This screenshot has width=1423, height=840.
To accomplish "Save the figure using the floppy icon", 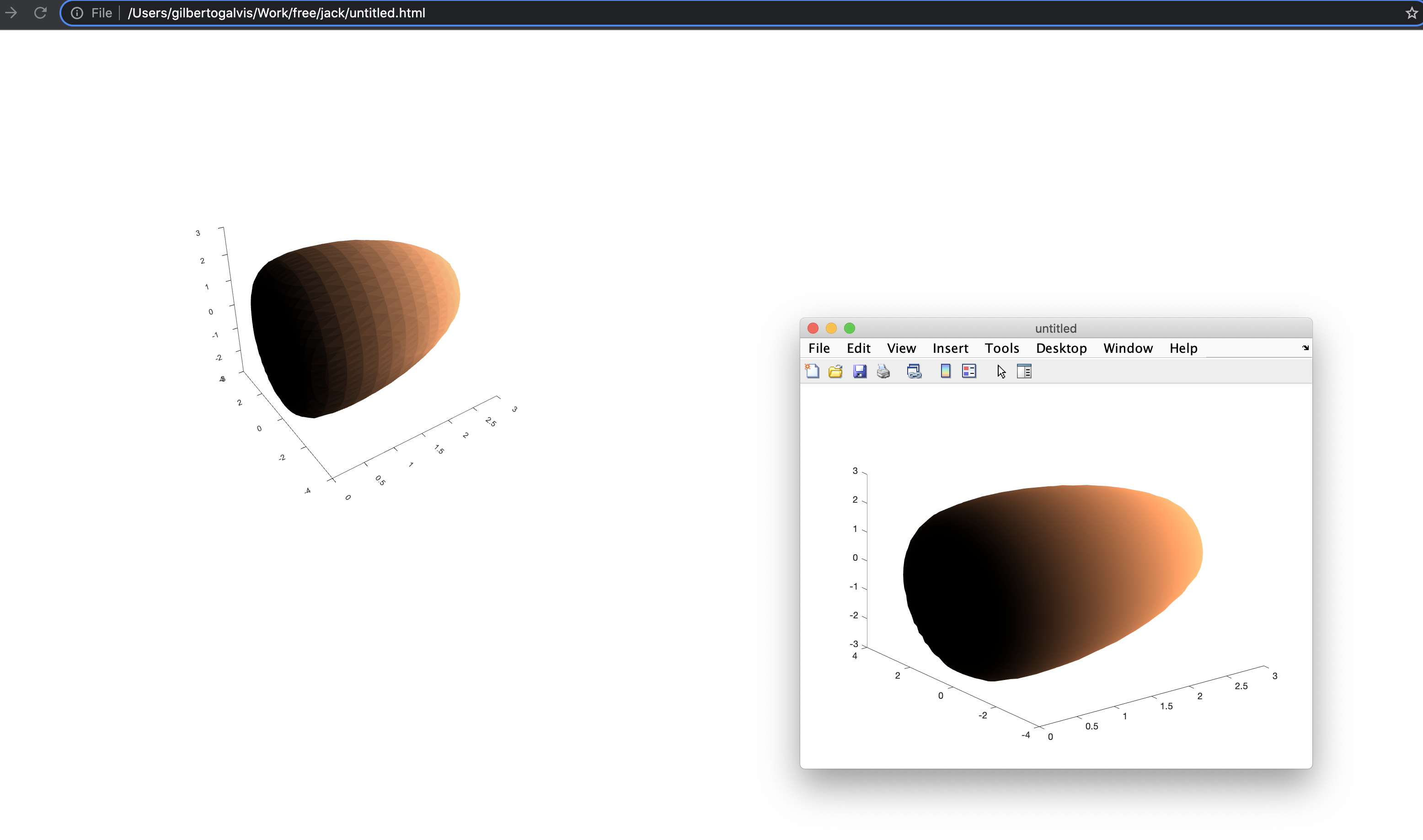I will (x=860, y=371).
